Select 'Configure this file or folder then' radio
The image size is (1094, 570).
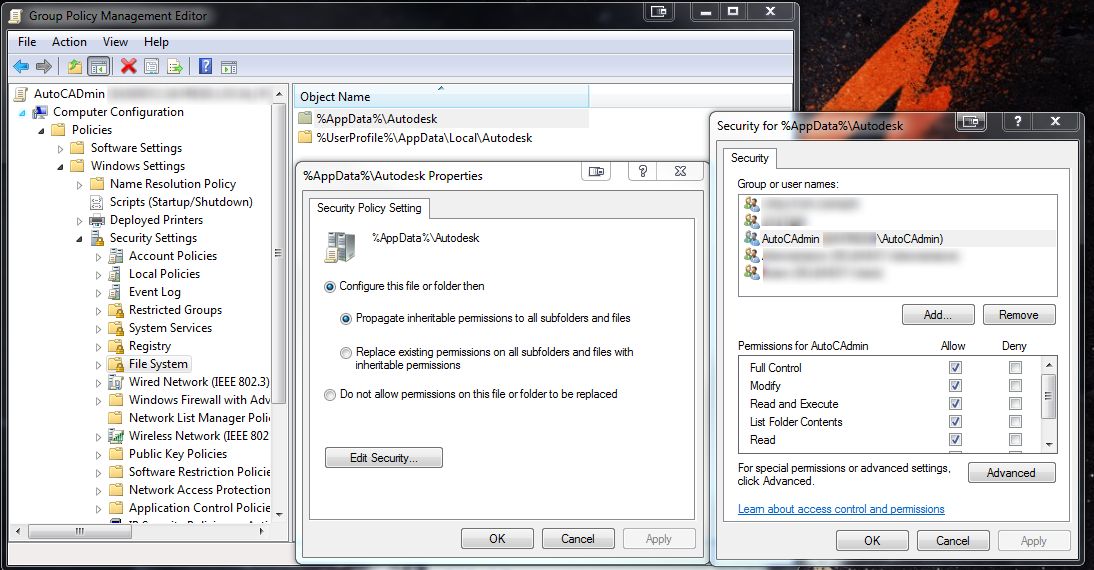330,287
